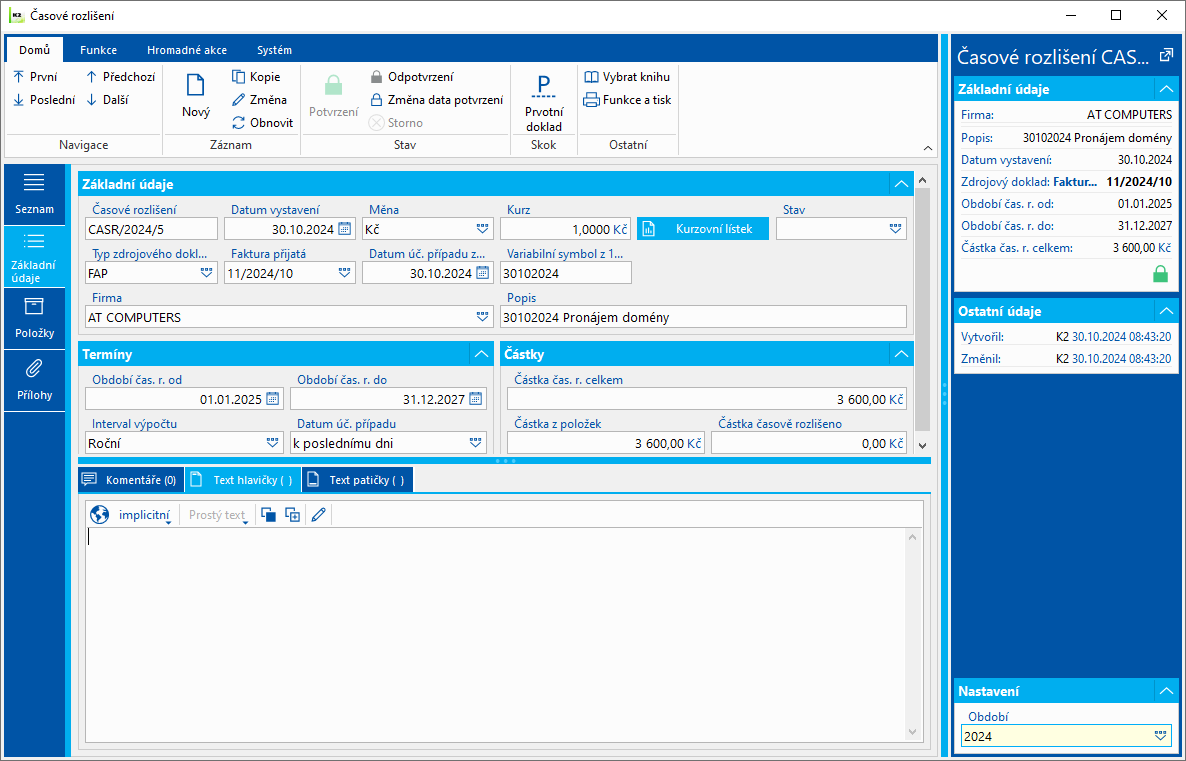
Task: Click the Variabilní symbol field
Action: (x=566, y=273)
